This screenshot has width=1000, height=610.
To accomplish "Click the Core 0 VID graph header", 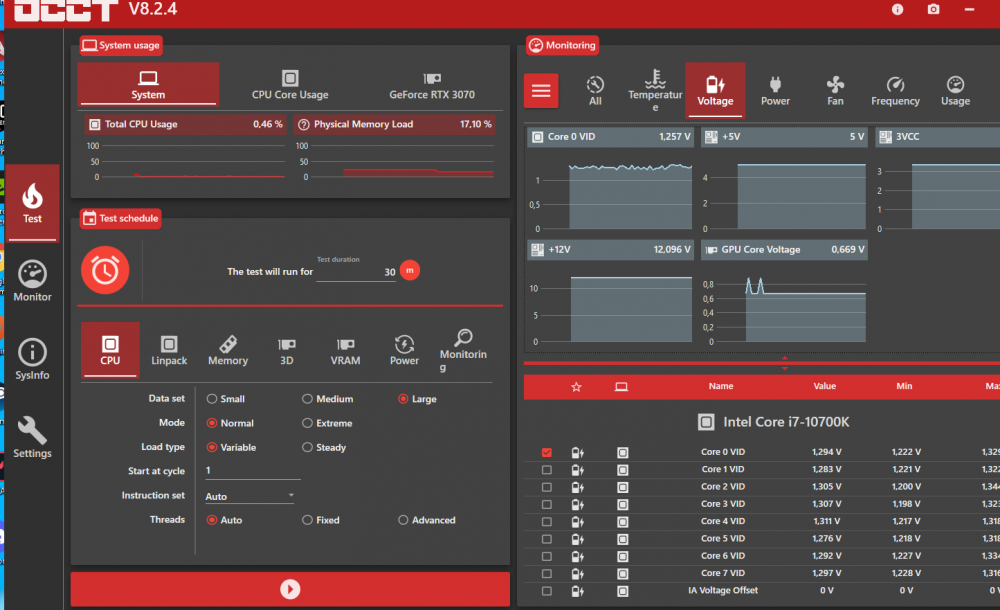I will point(610,137).
